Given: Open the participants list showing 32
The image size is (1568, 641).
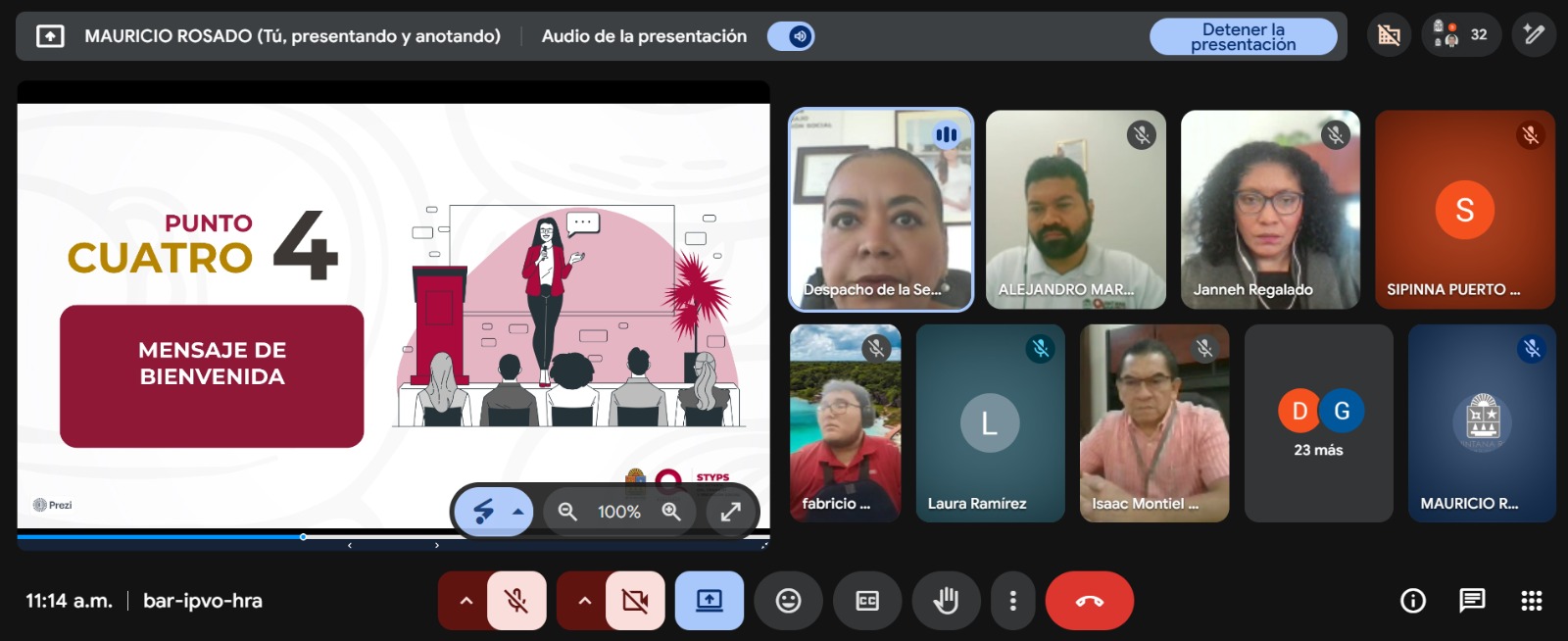Looking at the screenshot, I should tap(1461, 35).
